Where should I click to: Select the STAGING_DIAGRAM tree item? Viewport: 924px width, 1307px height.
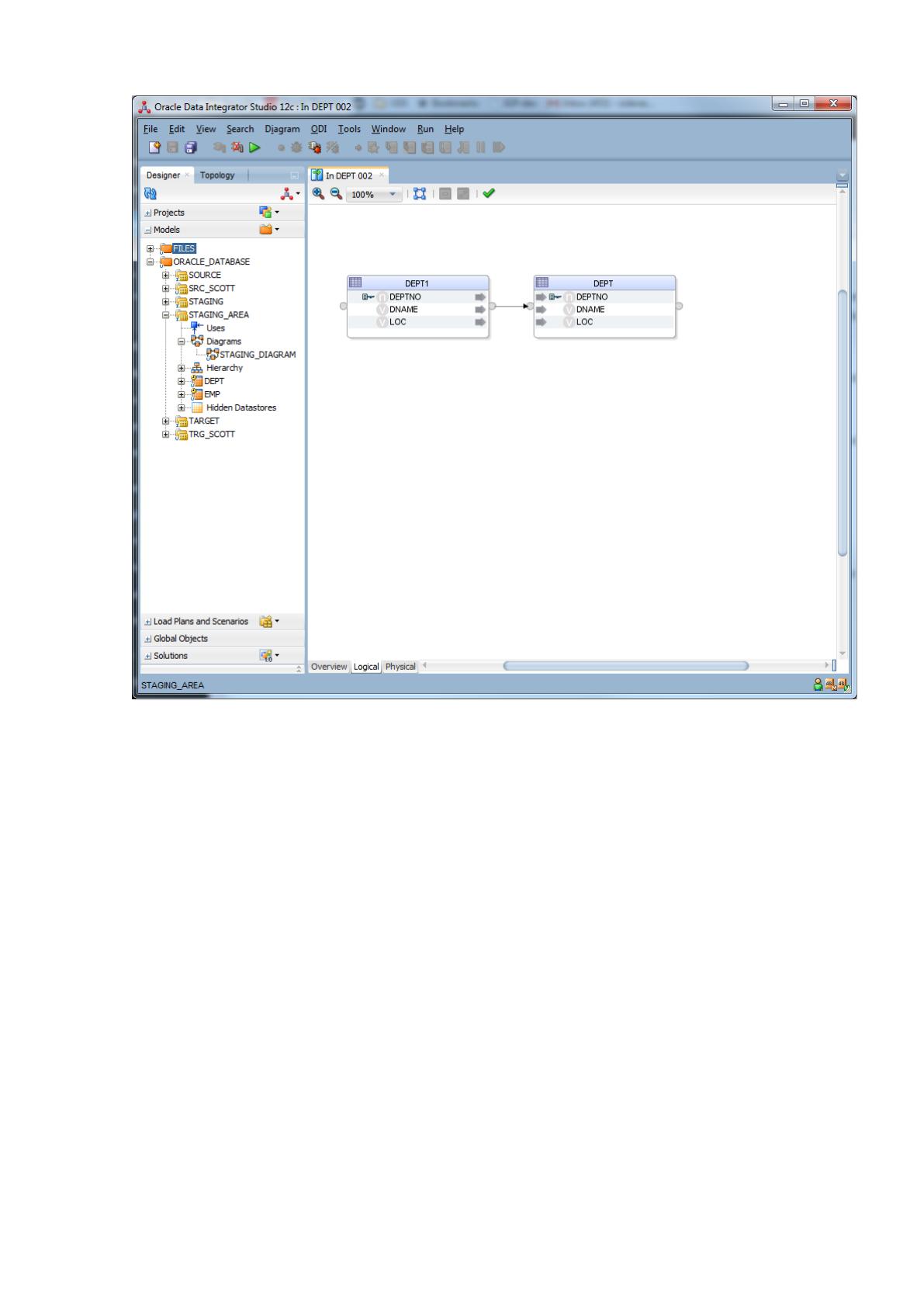point(258,355)
